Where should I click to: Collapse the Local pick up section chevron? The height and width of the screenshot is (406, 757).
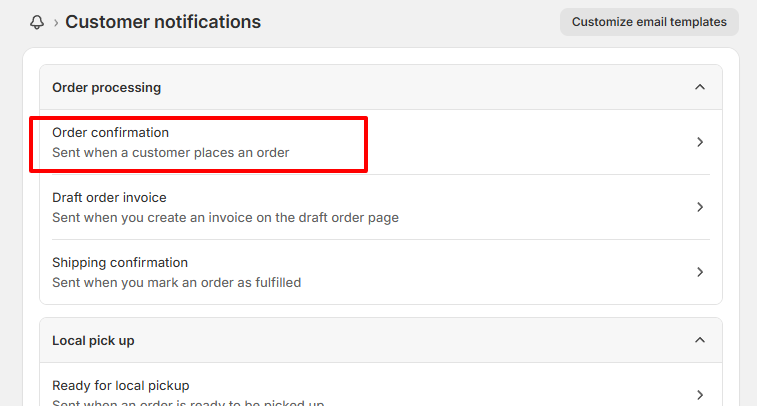pyautogui.click(x=700, y=340)
